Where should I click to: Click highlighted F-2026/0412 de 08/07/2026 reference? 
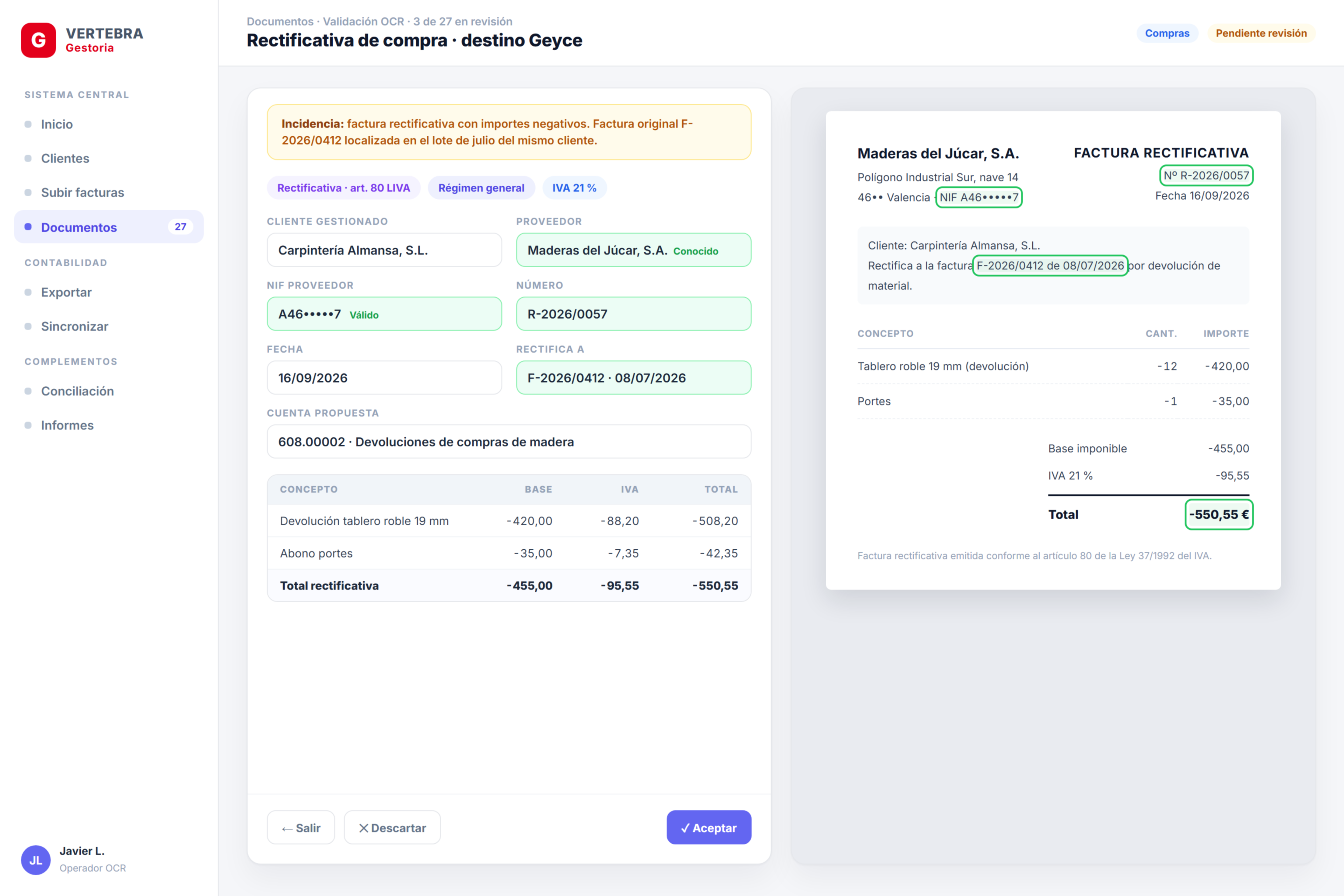tap(1050, 266)
